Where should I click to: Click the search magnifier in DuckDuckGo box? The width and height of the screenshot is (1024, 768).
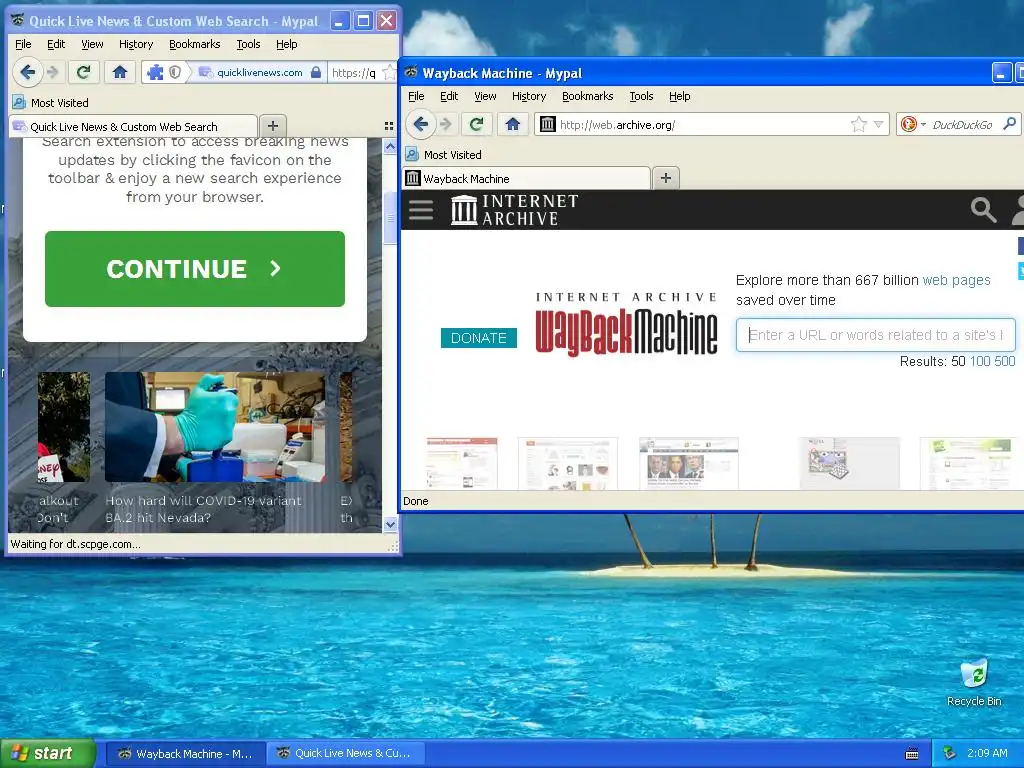click(x=1010, y=123)
